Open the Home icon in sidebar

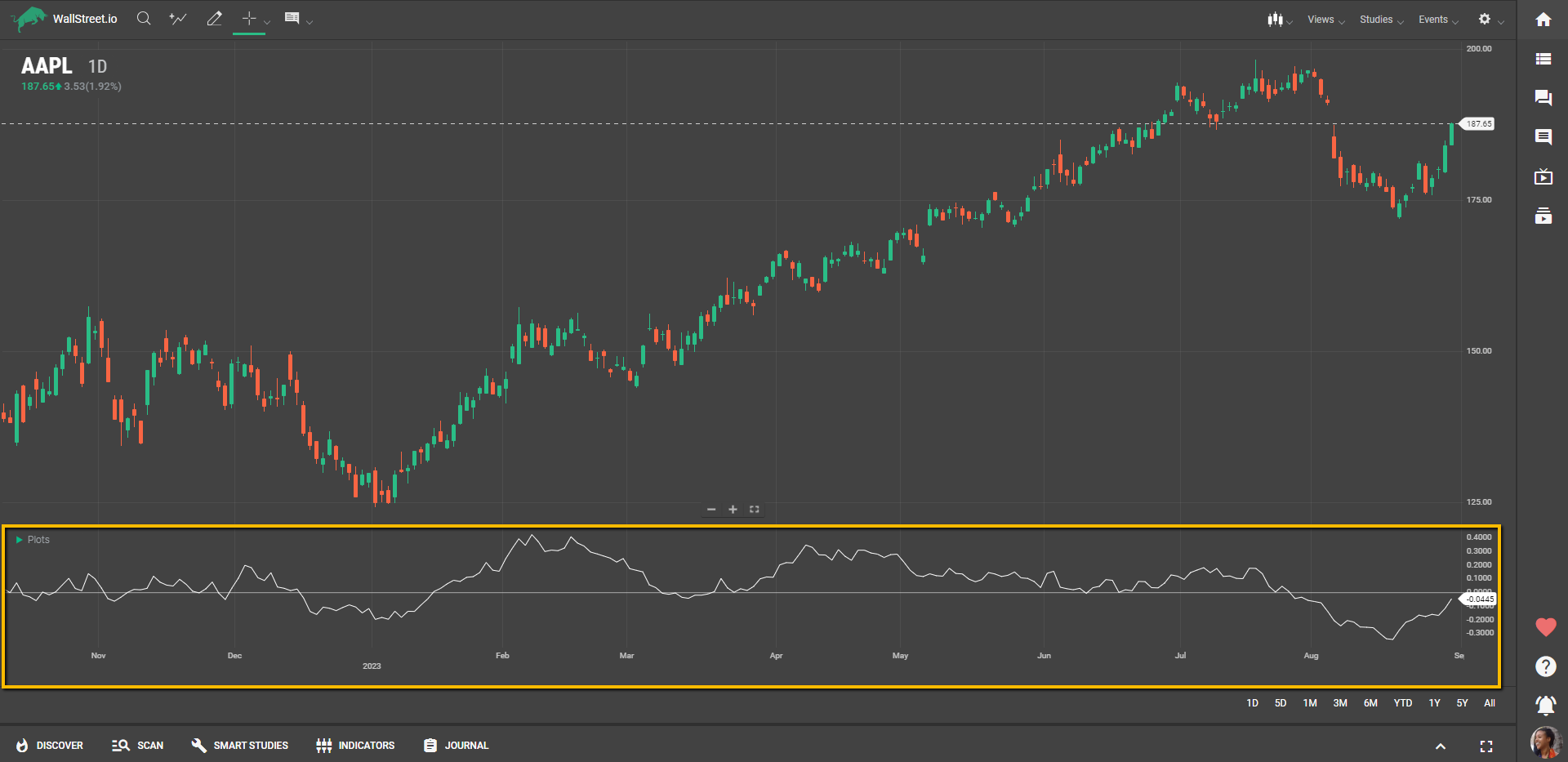click(1543, 20)
